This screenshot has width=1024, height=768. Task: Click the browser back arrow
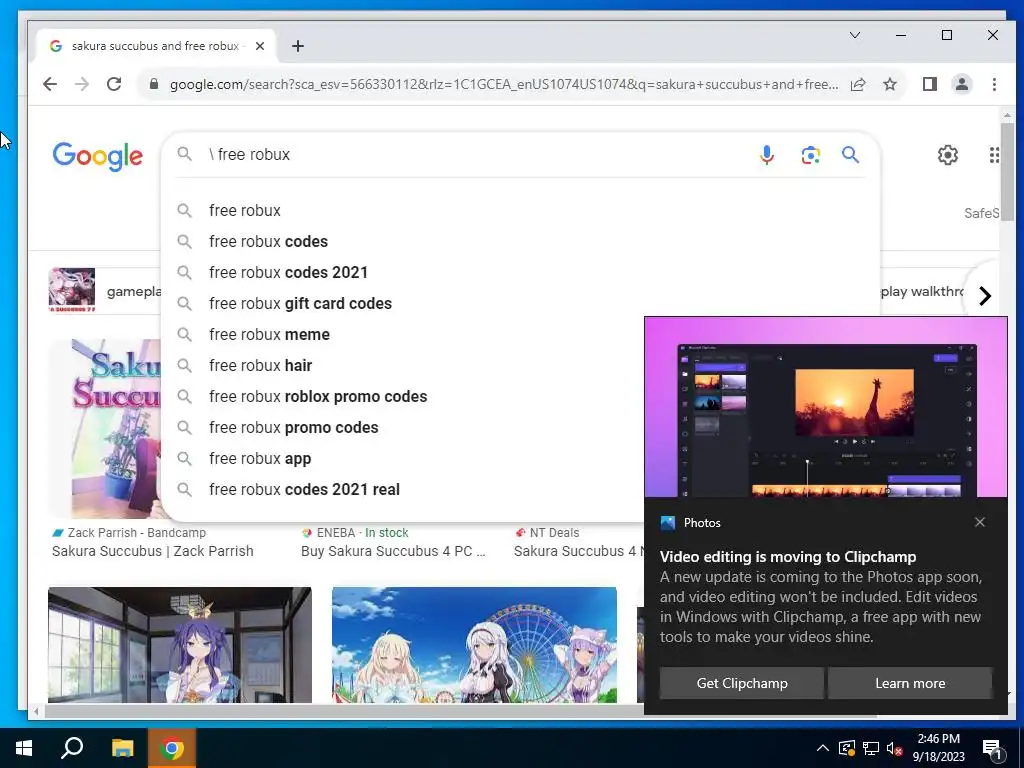click(x=50, y=84)
